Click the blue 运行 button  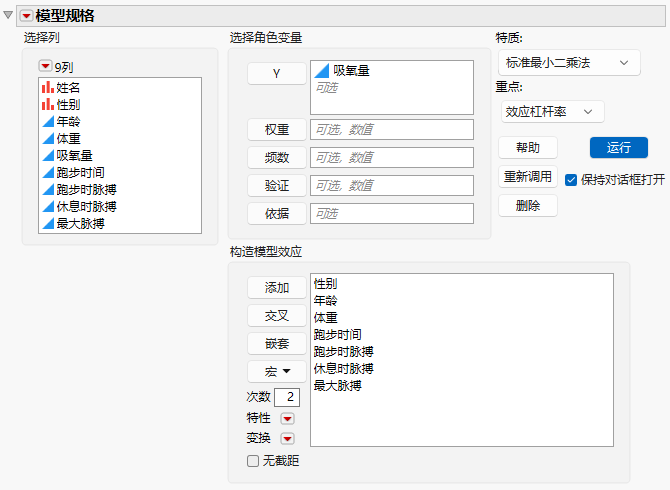[619, 148]
